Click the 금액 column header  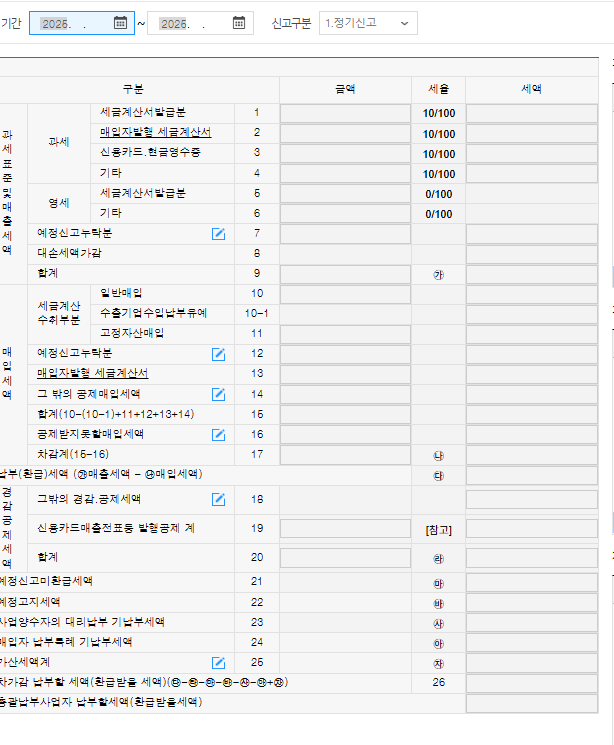point(345,89)
